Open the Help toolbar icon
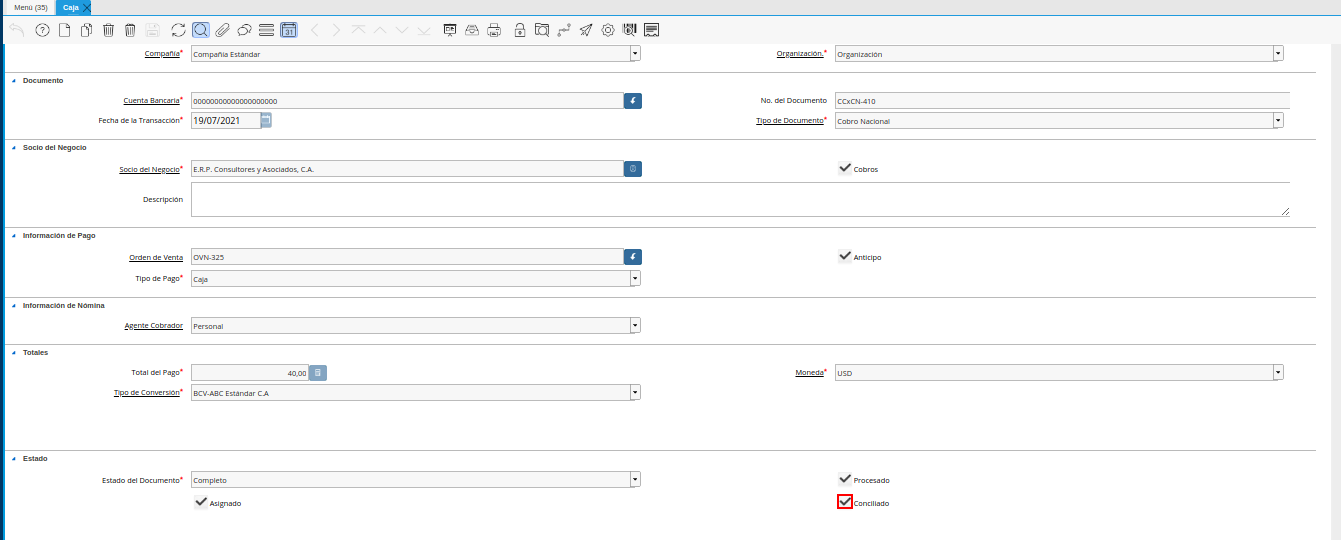 point(42,30)
